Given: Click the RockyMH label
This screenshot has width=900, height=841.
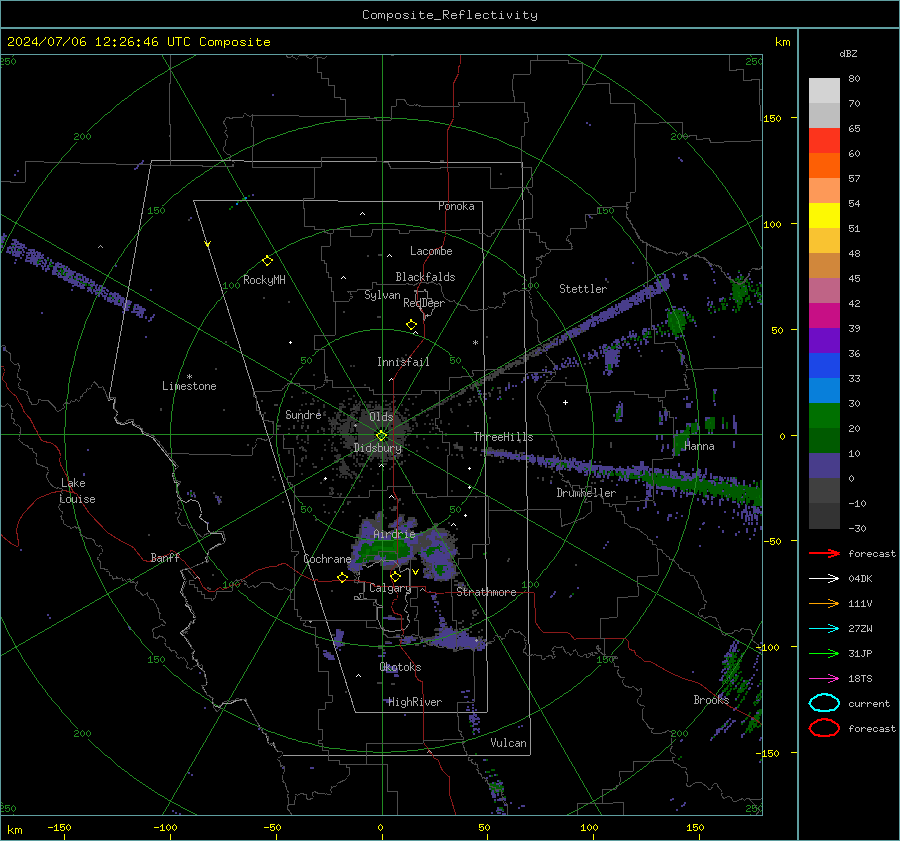Looking at the screenshot, I should pos(264,280).
